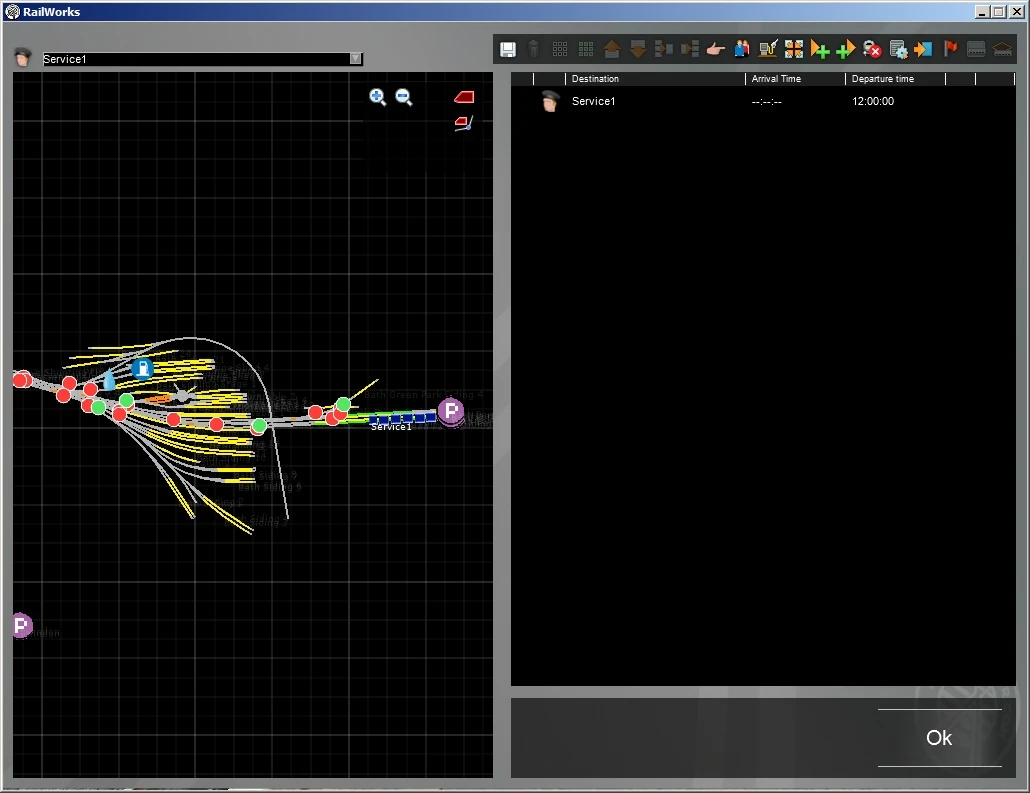
Task: Click the red flag icon
Action: 950,49
